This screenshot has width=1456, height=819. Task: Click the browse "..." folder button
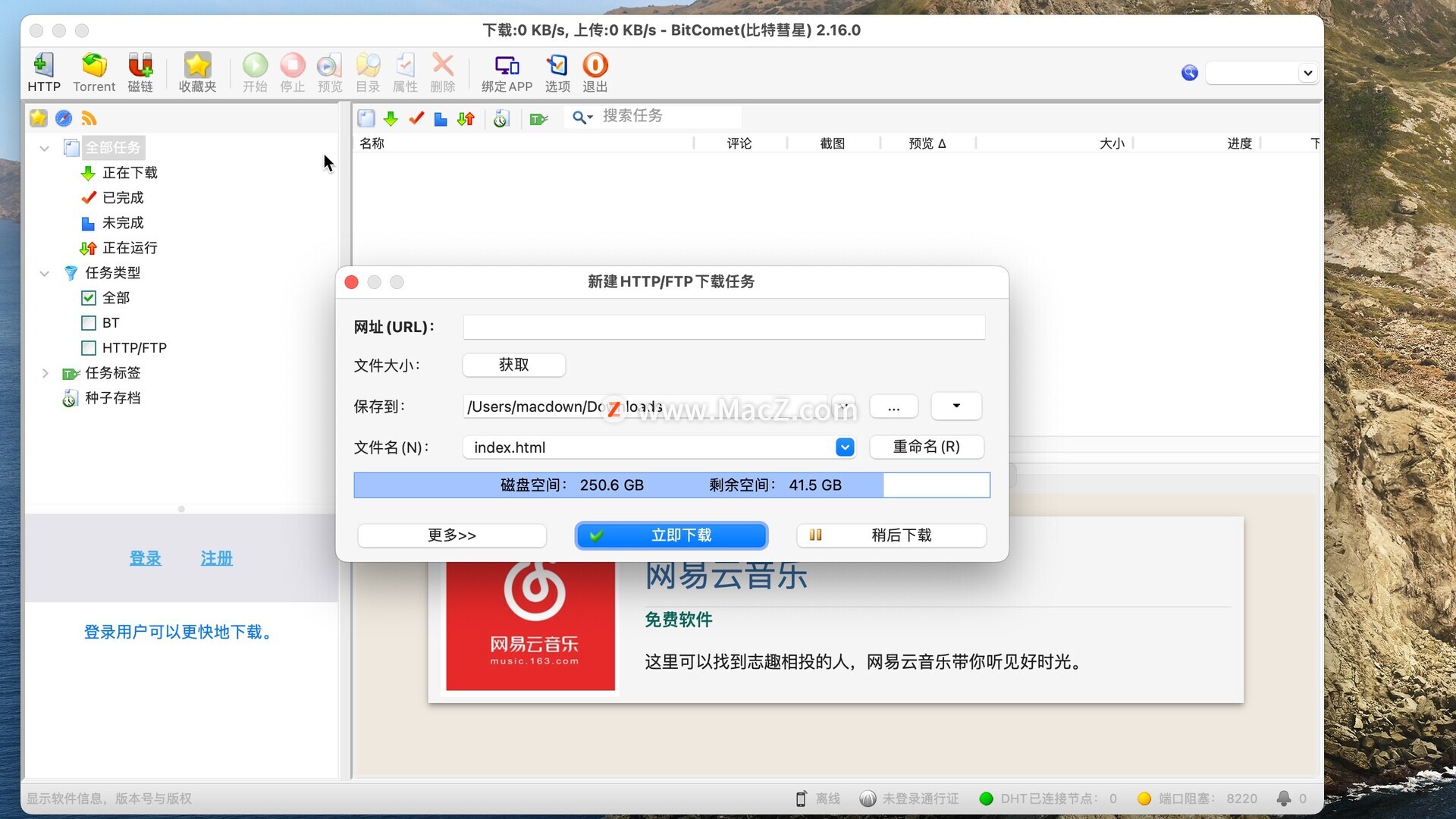(x=894, y=406)
